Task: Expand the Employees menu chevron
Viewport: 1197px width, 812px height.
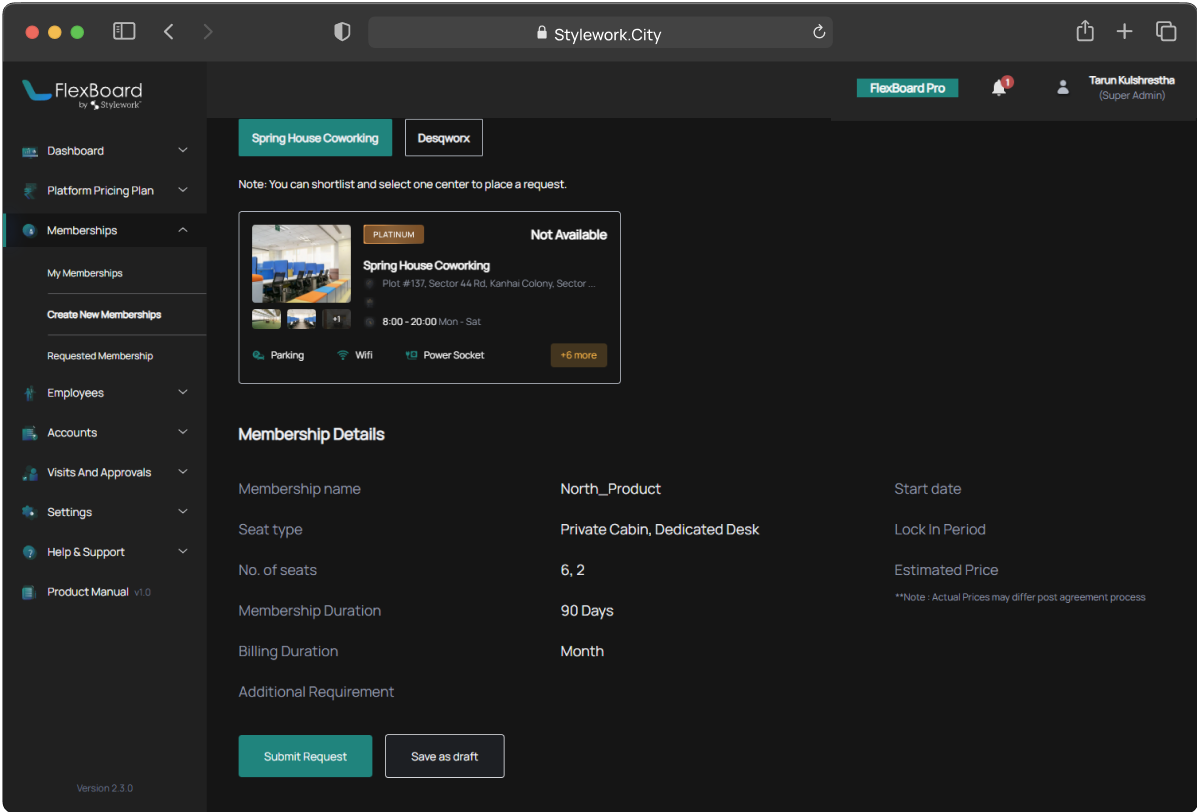Action: click(x=182, y=392)
